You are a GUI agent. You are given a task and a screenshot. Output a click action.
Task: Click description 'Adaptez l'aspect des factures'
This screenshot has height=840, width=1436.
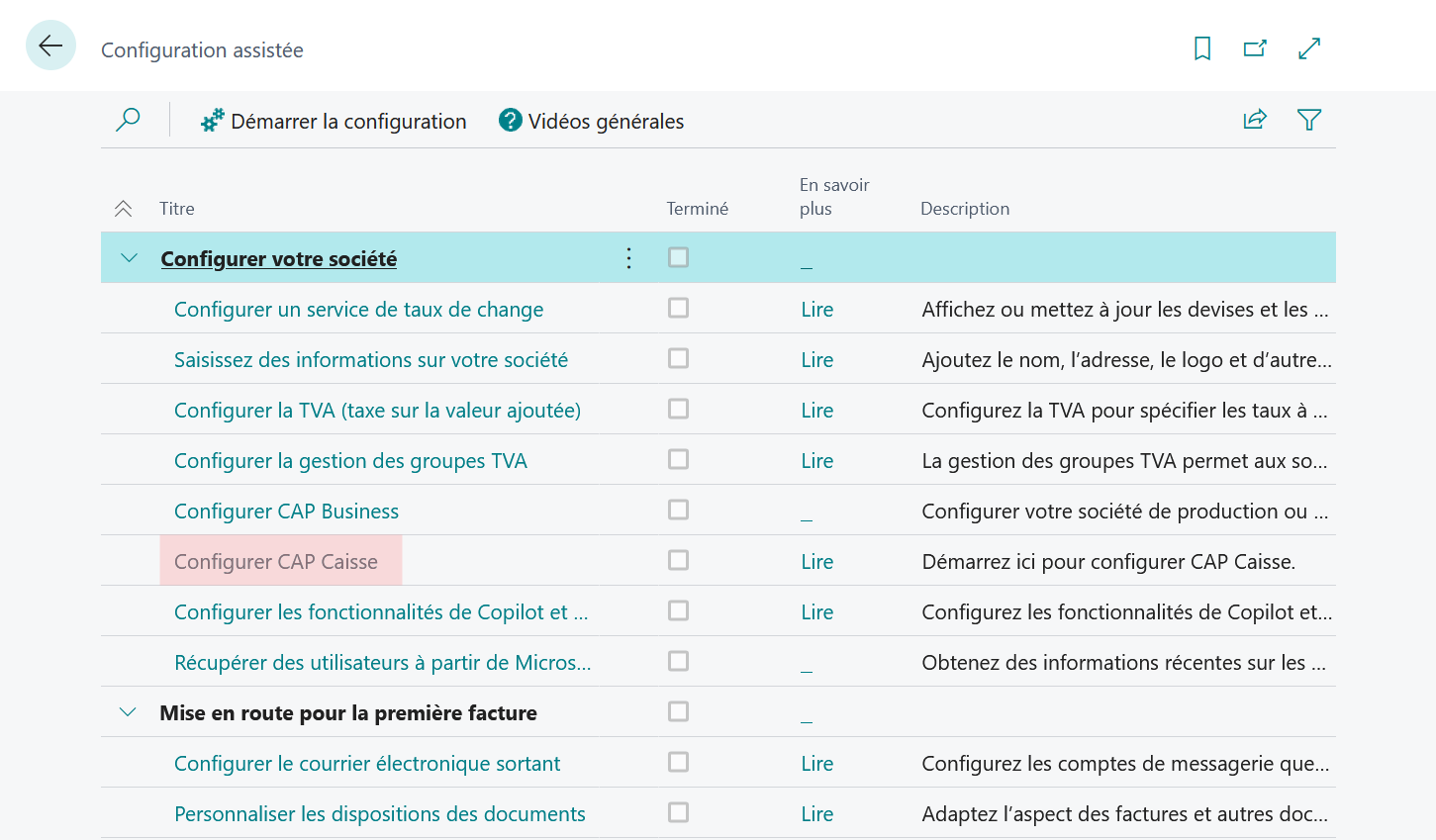tap(1125, 814)
